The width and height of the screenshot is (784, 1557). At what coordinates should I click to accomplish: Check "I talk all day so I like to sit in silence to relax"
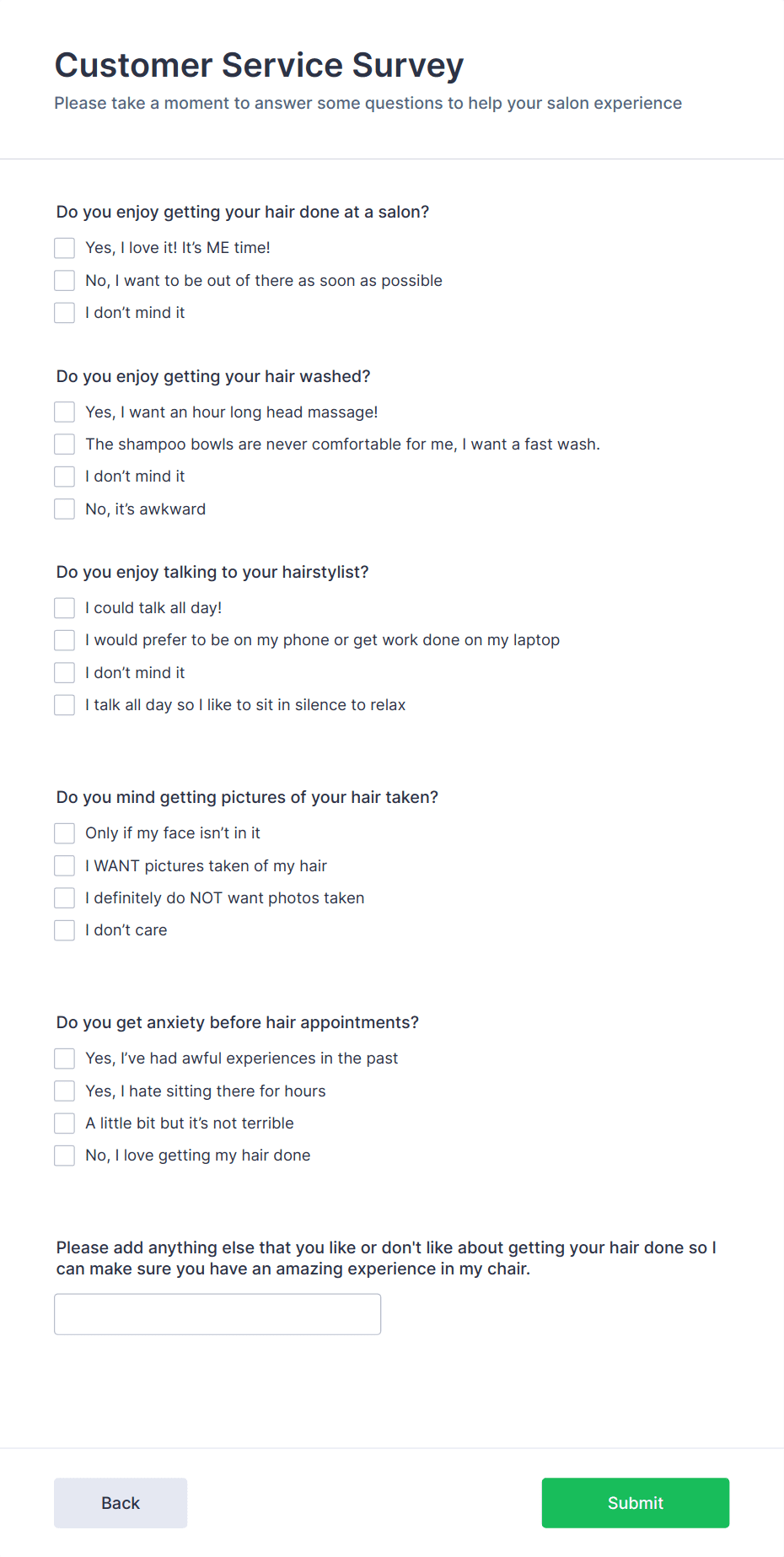(x=64, y=704)
